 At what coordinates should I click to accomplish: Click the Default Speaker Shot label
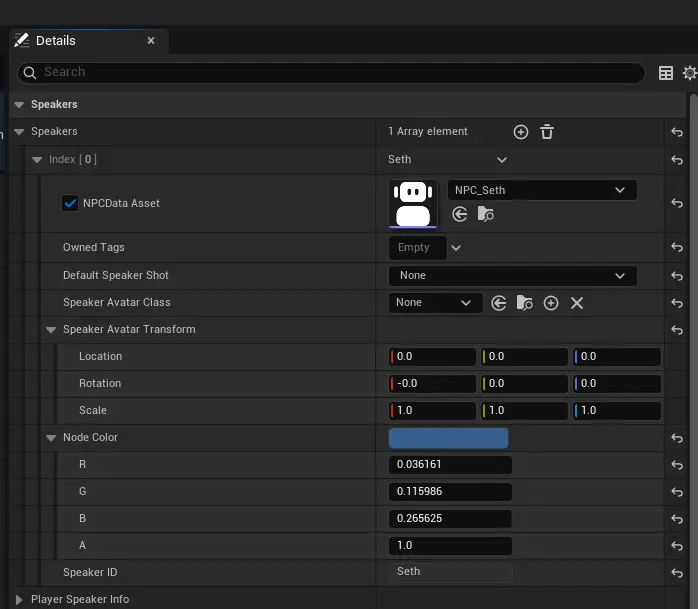pyautogui.click(x=116, y=276)
